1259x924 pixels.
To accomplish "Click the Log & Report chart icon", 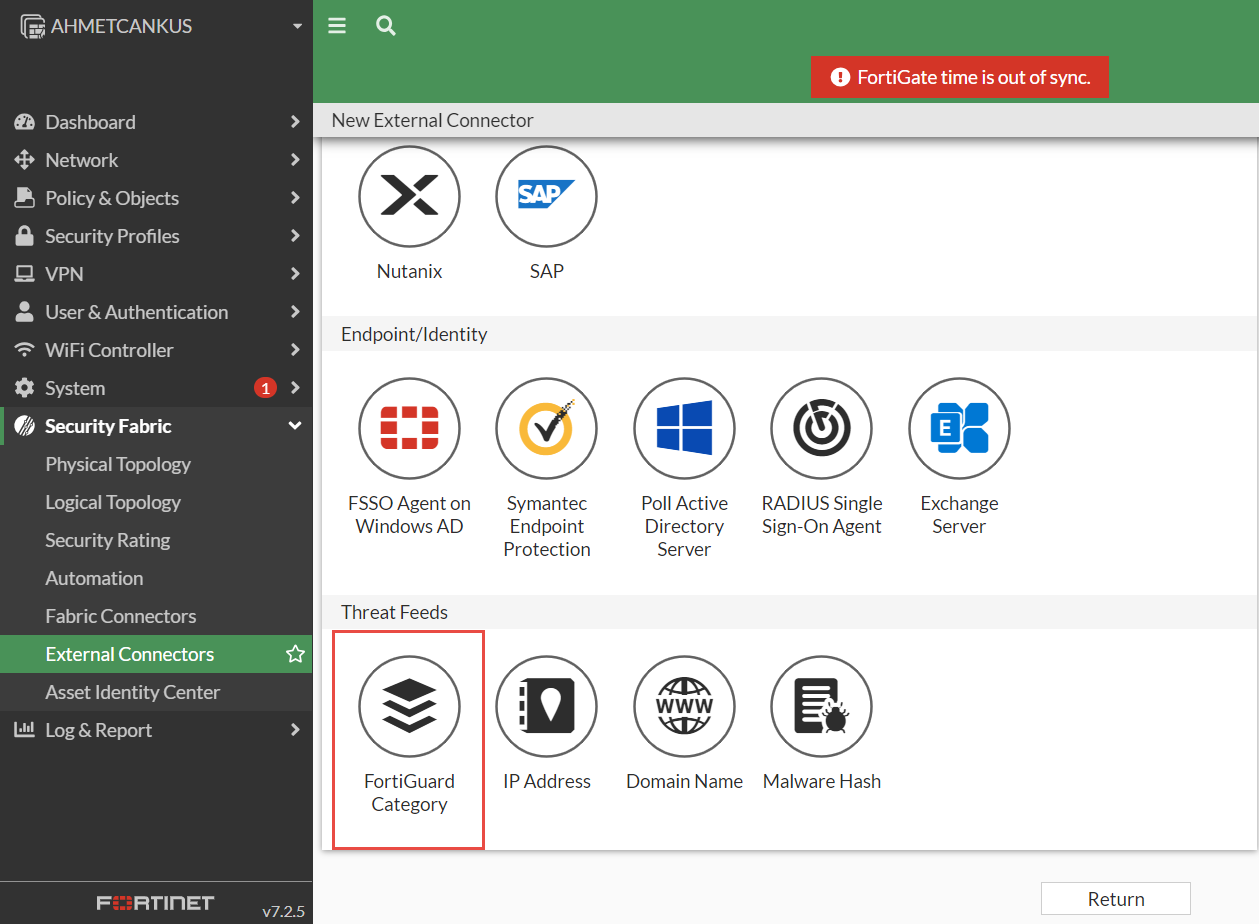I will click(x=24, y=730).
